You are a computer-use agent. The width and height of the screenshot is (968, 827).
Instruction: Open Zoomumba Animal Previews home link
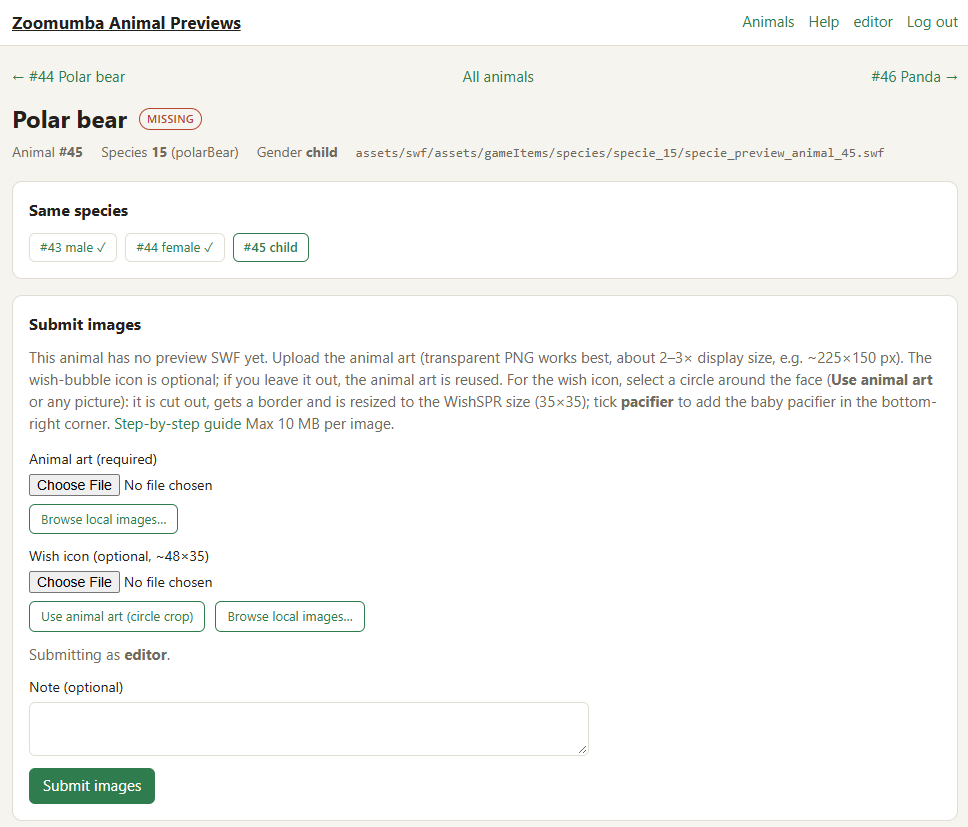[x=127, y=23]
